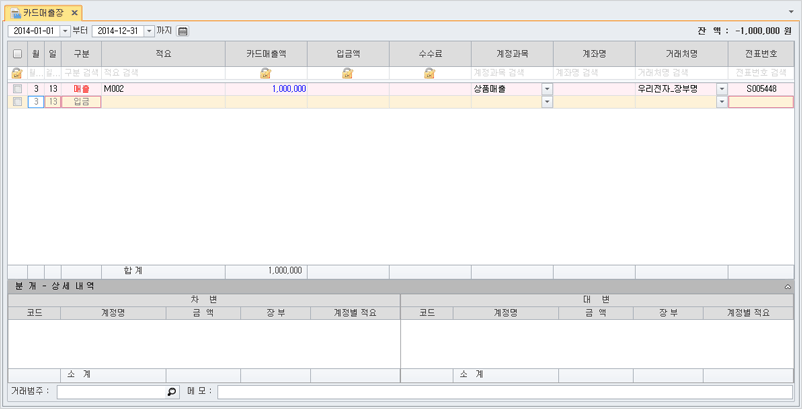Click the 차 변 section header
Screen dimensions: 802x409
pyautogui.click(x=204, y=300)
